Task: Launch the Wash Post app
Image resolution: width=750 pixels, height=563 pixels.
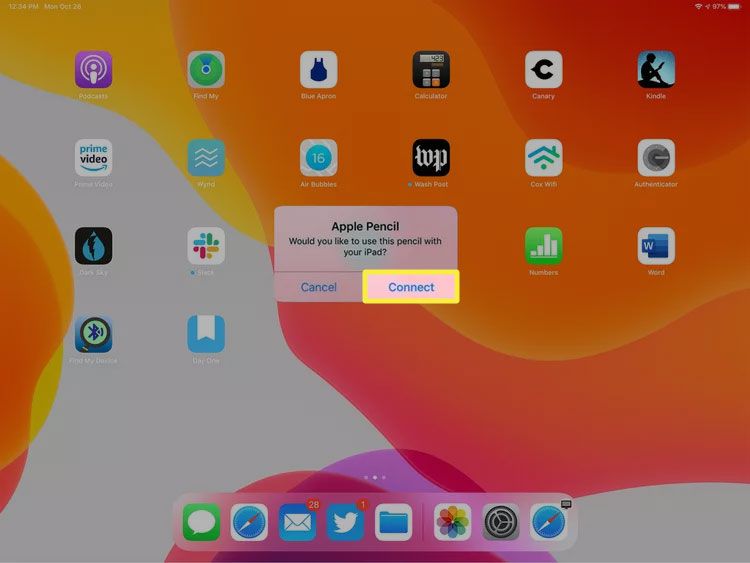Action: (x=431, y=158)
